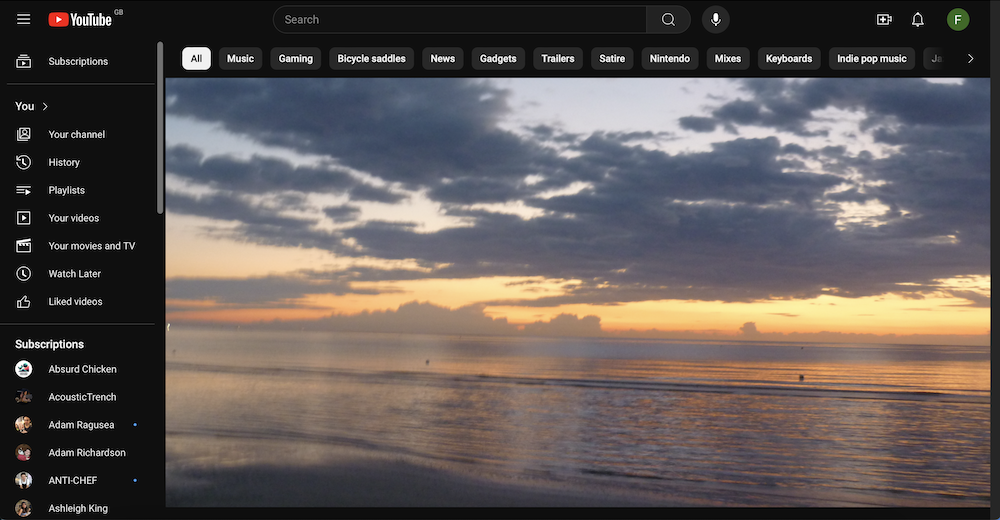Select the Music filter chip

pyautogui.click(x=240, y=59)
